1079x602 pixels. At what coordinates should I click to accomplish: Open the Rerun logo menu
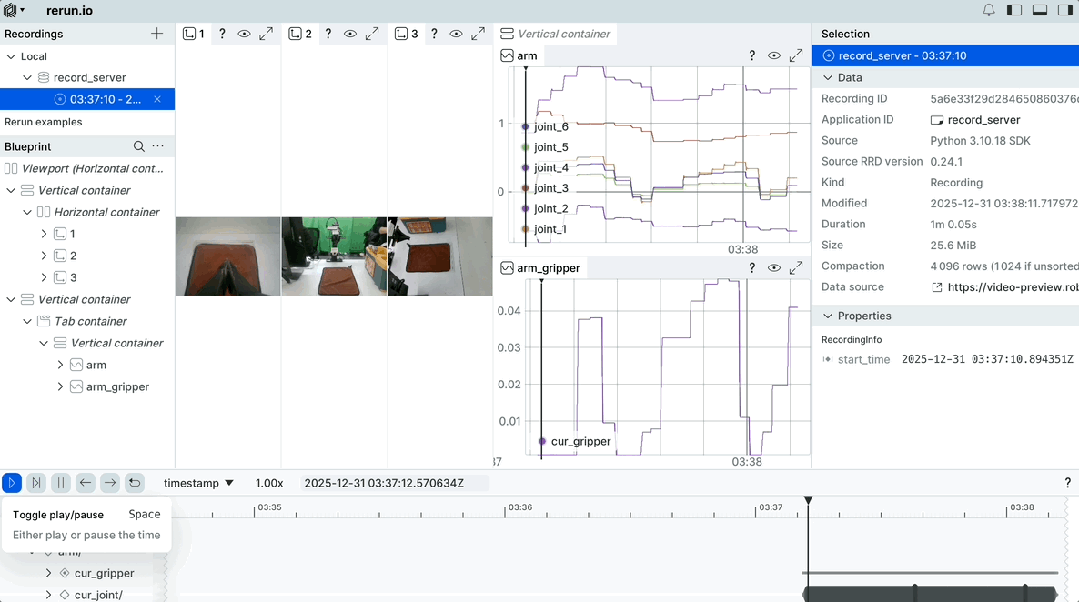pos(14,11)
